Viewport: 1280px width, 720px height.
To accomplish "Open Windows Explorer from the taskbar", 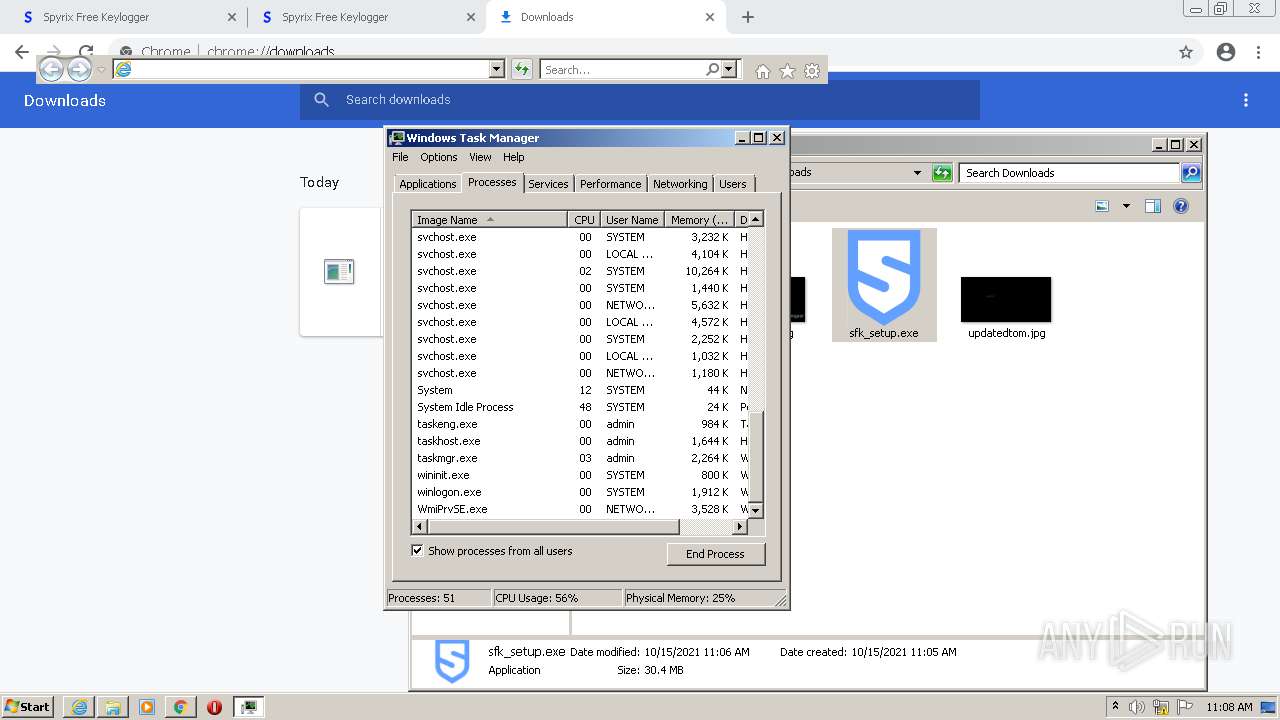I will pyautogui.click(x=113, y=707).
